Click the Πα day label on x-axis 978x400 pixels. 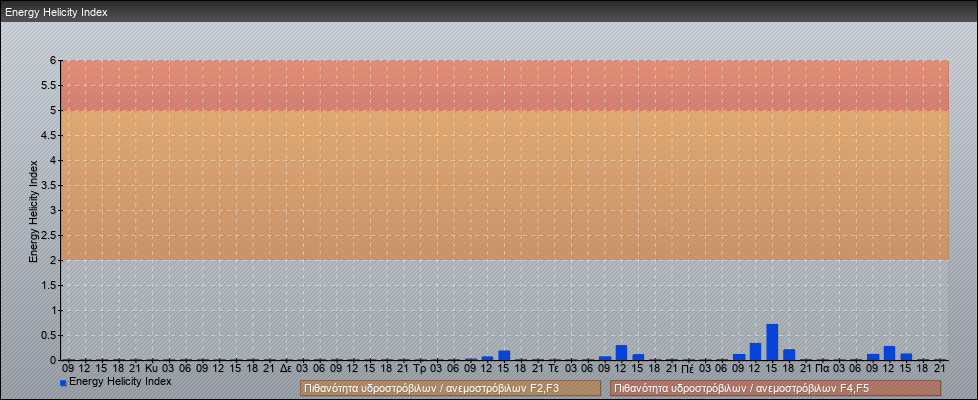click(x=822, y=369)
